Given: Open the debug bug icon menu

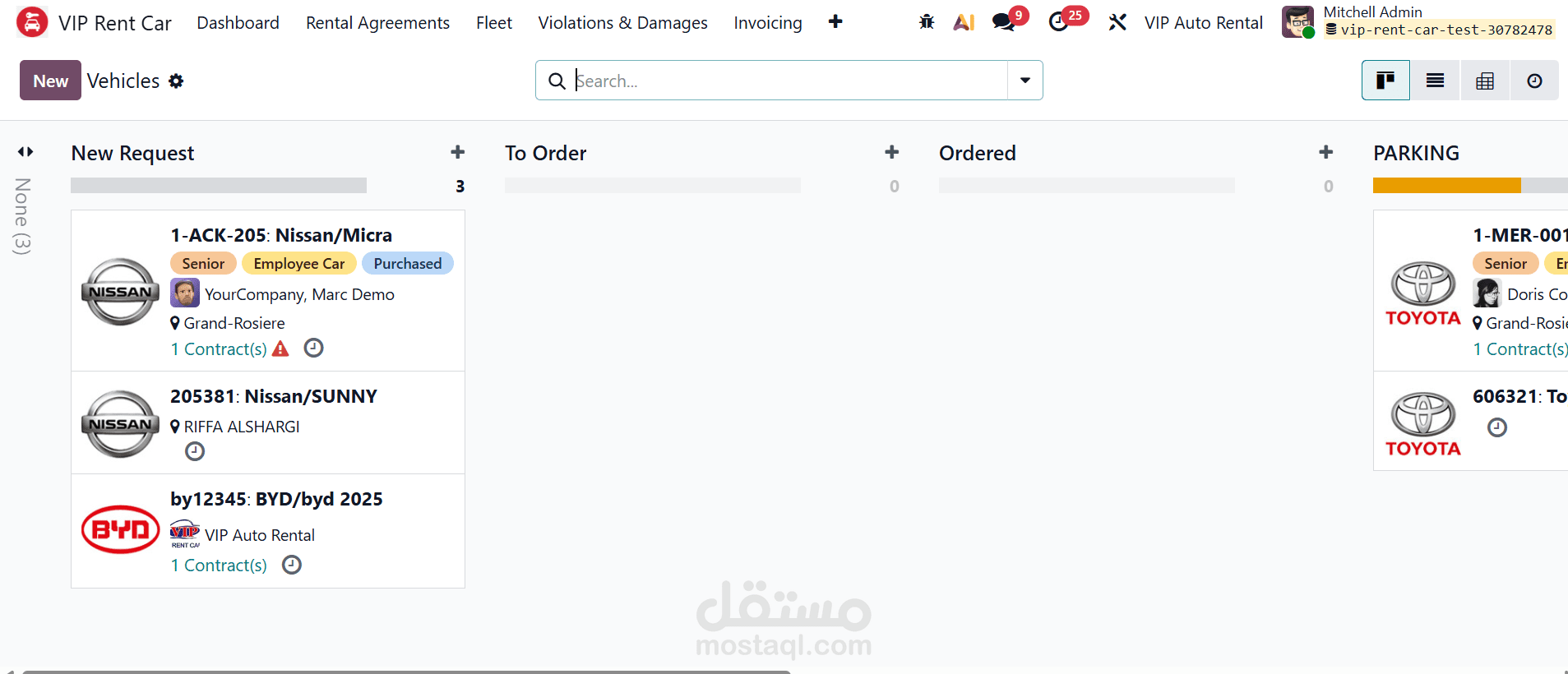Looking at the screenshot, I should tap(927, 22).
